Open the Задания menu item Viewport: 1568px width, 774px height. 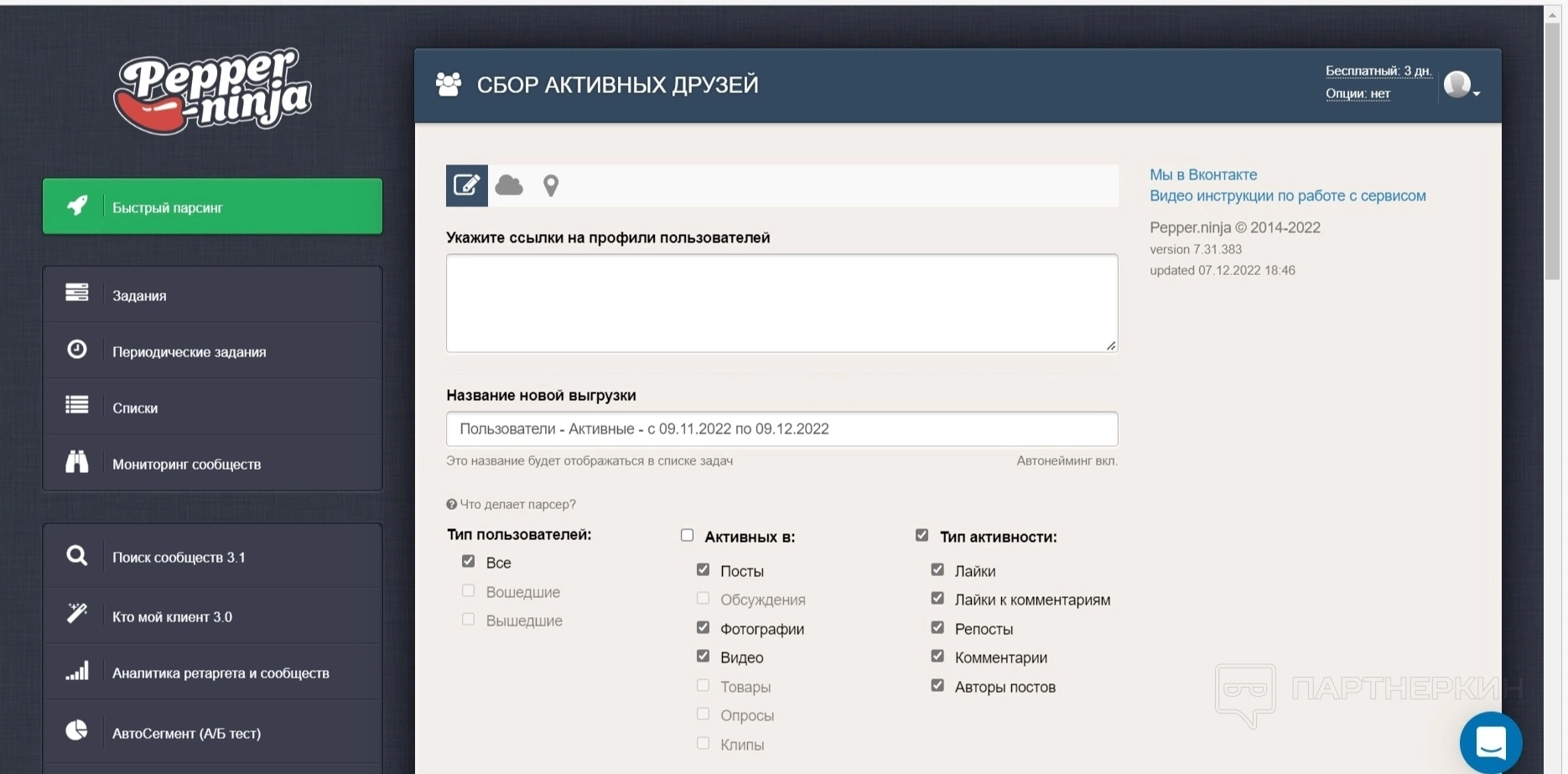tap(212, 294)
